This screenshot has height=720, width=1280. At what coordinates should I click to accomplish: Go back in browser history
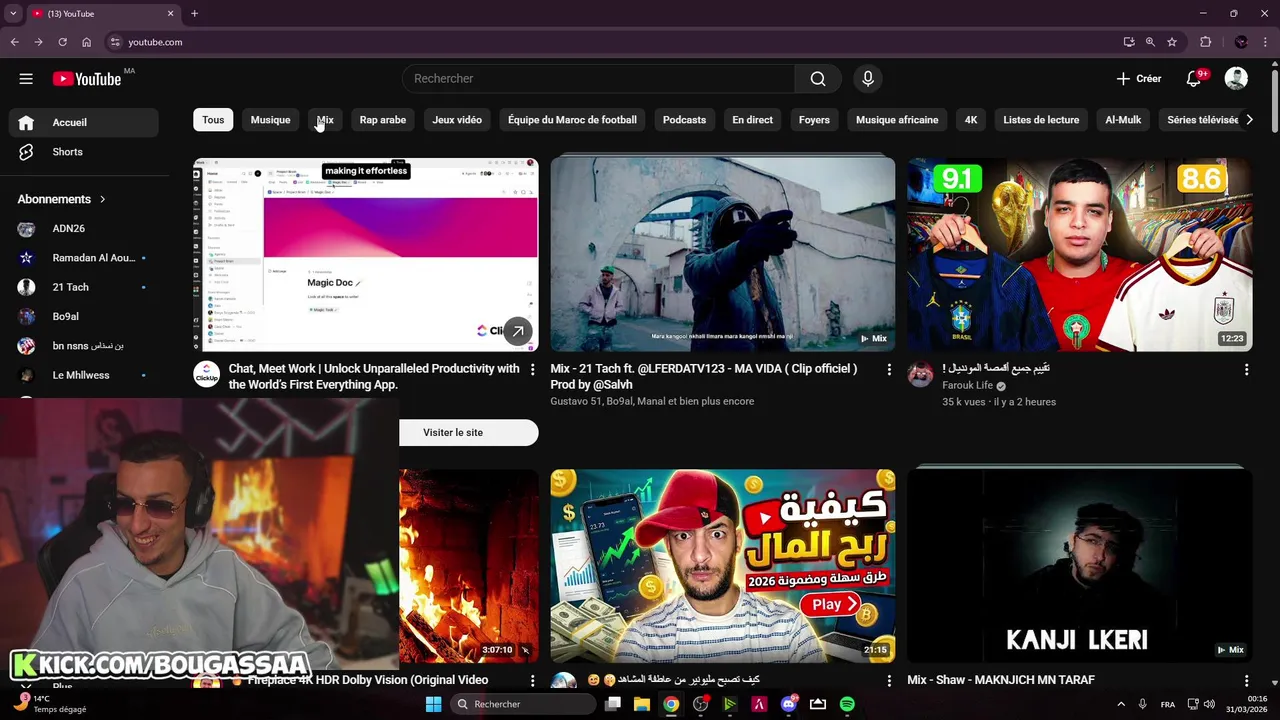(14, 42)
